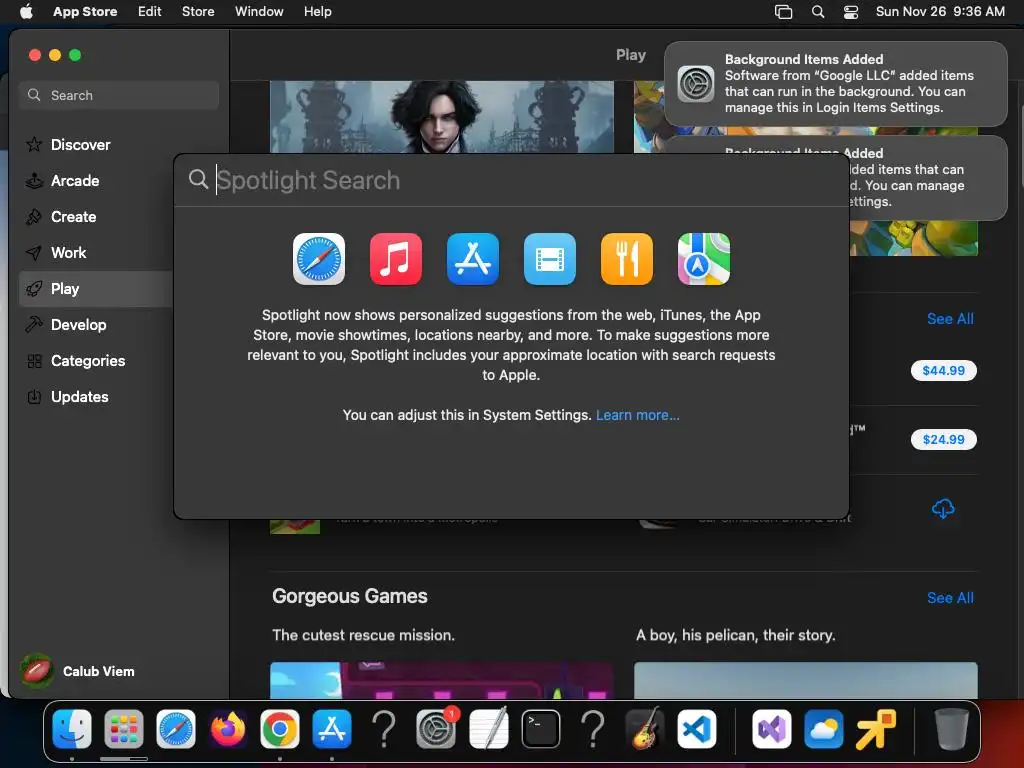Viewport: 1024px width, 768px height.
Task: Launch Visual Studio Code from the Dock
Action: click(x=696, y=729)
